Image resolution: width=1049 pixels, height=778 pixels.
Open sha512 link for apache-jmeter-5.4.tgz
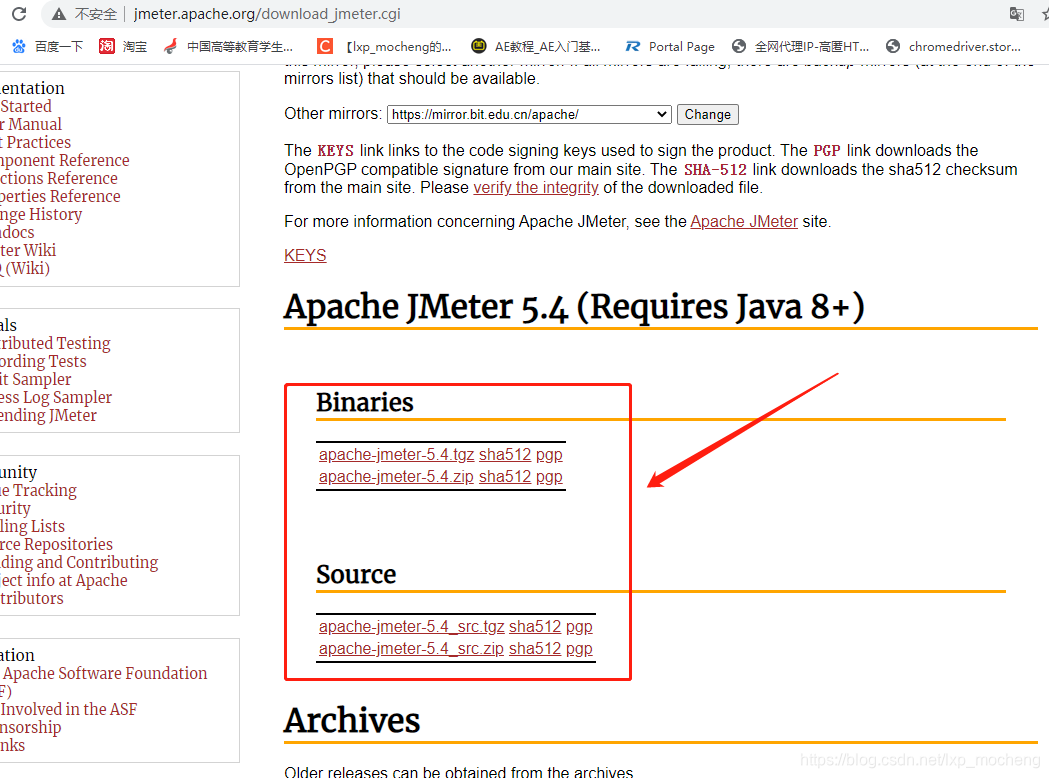pyautogui.click(x=505, y=455)
